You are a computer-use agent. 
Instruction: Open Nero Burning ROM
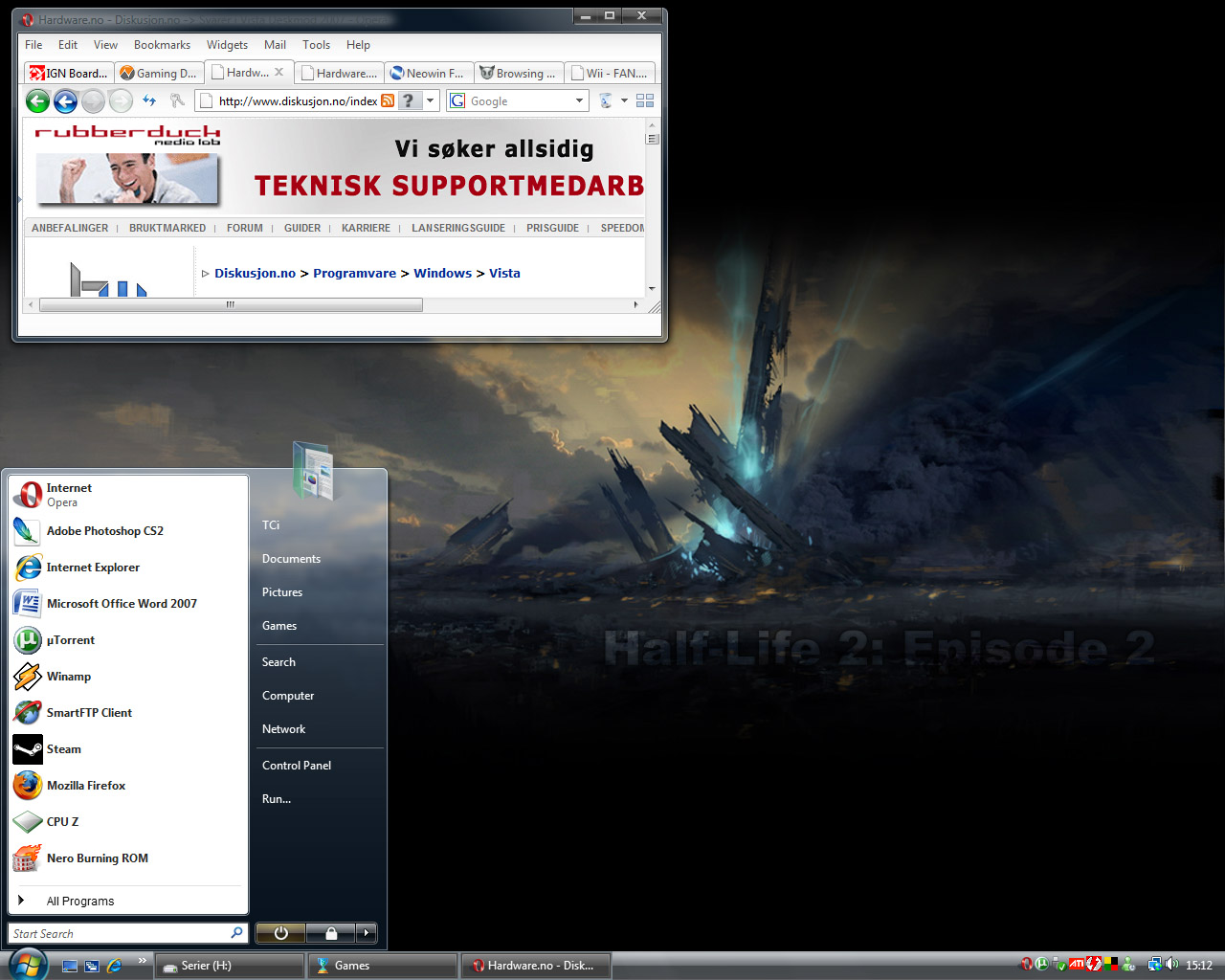click(128, 858)
